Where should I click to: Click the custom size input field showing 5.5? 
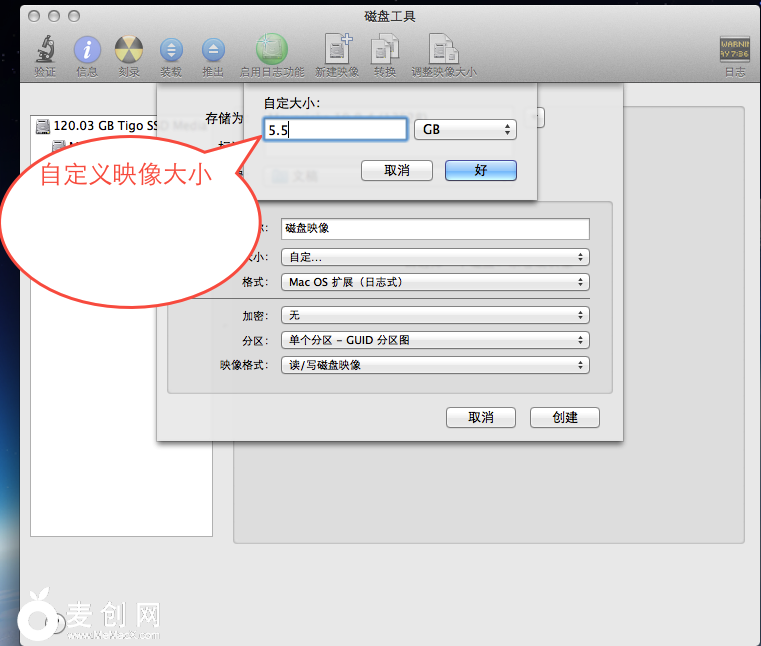coord(335,130)
